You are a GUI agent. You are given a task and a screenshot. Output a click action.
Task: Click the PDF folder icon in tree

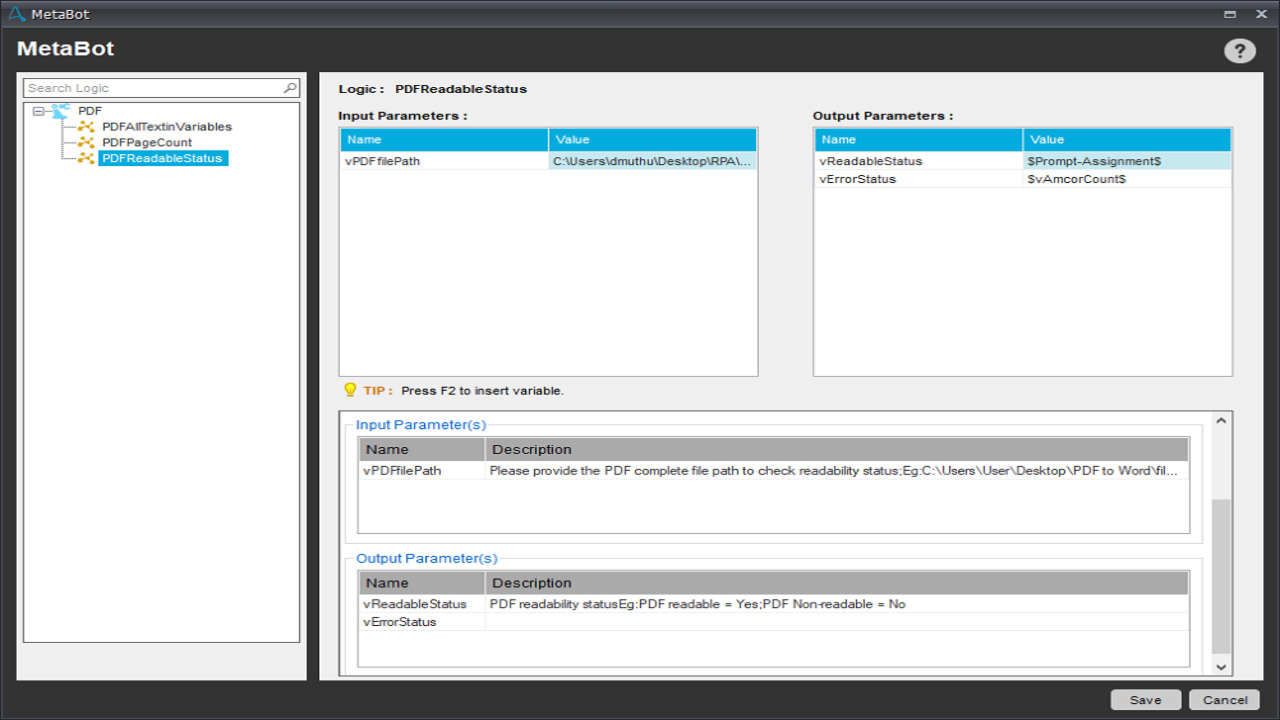pos(61,110)
